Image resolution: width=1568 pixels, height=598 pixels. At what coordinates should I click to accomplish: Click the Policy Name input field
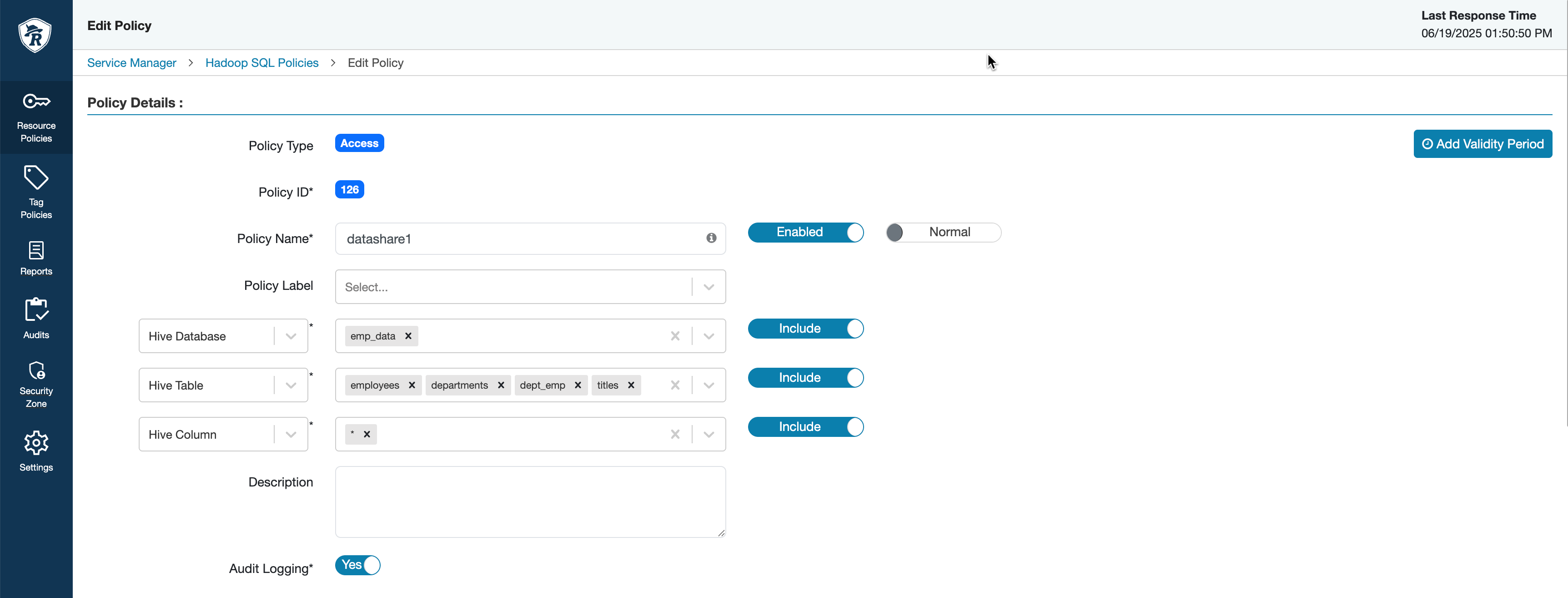(x=530, y=239)
